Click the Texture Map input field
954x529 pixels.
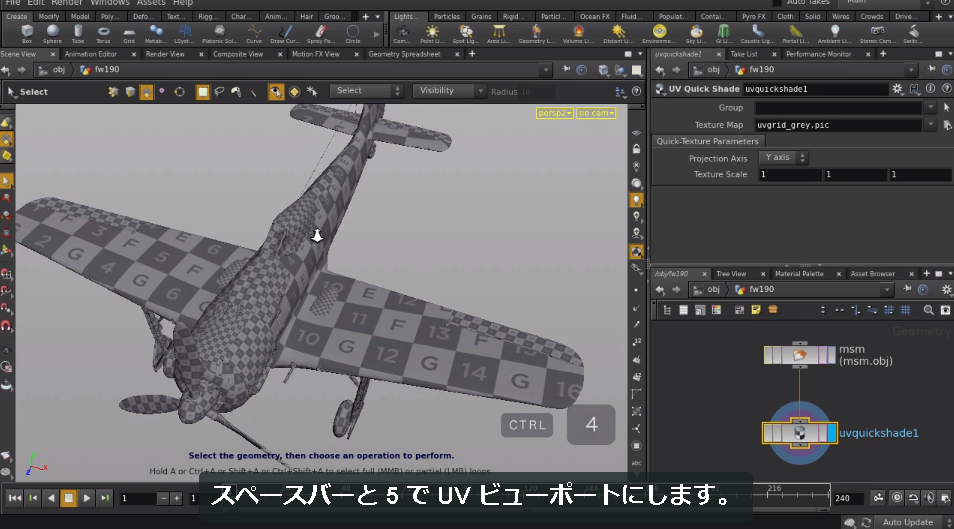point(837,125)
